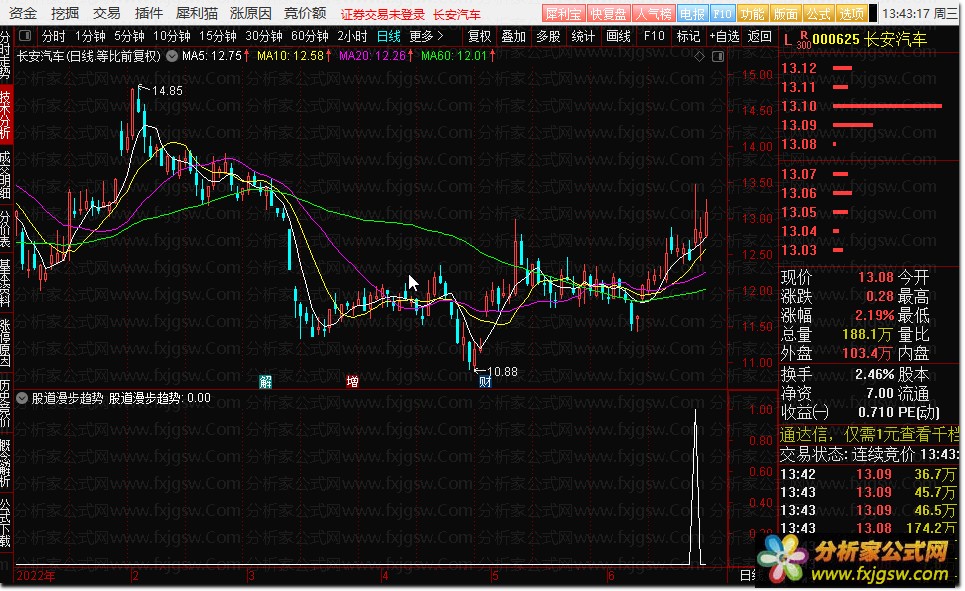Viewport: 965px width, 591px height.
Task: Click the MA5: 12.75 moving average label
Action: click(216, 56)
